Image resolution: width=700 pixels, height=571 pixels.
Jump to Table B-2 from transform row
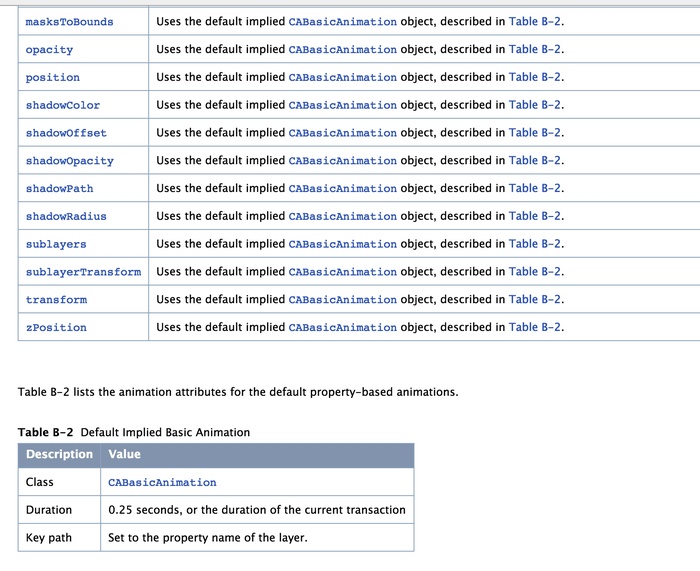click(534, 300)
